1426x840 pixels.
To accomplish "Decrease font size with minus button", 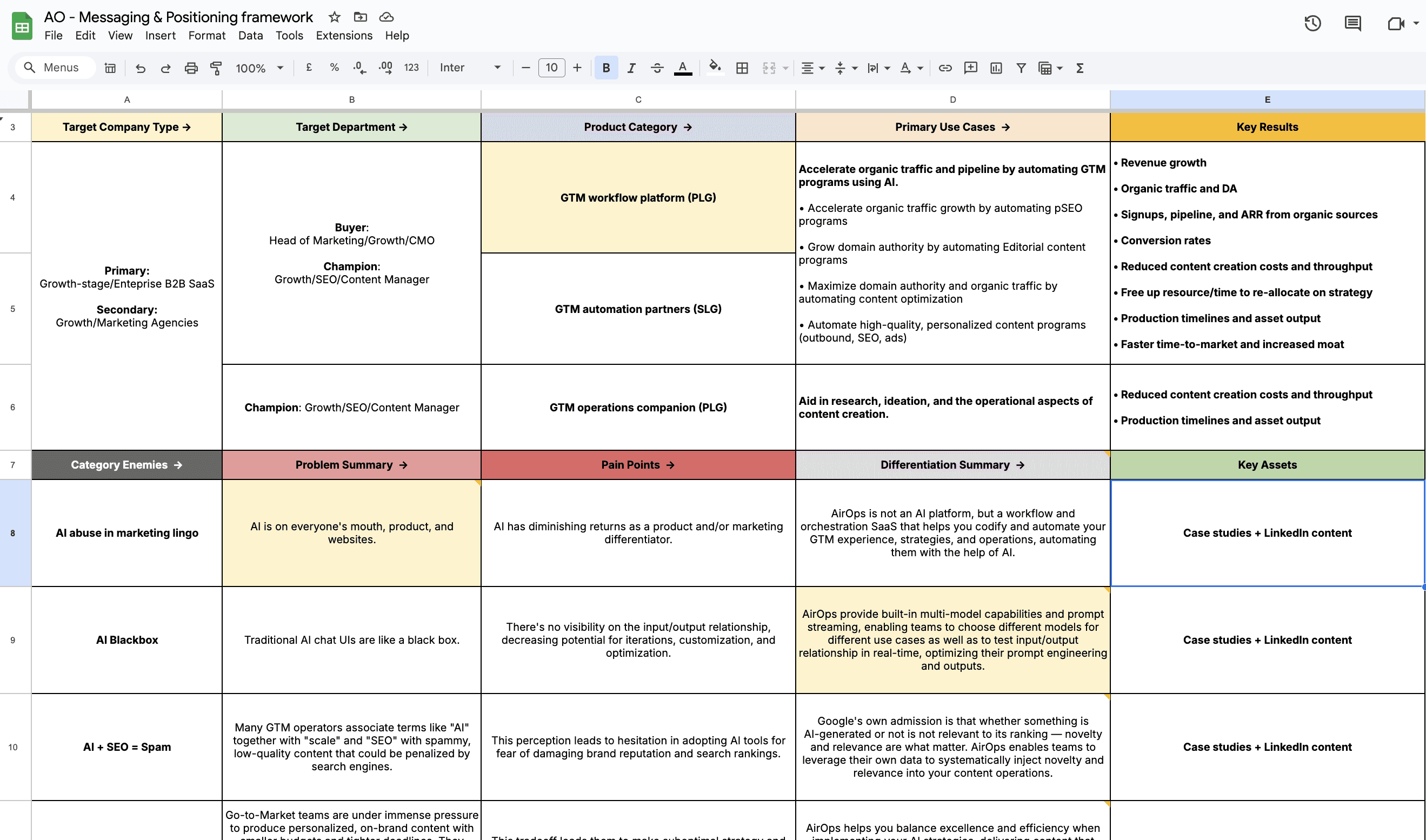I will [x=526, y=68].
